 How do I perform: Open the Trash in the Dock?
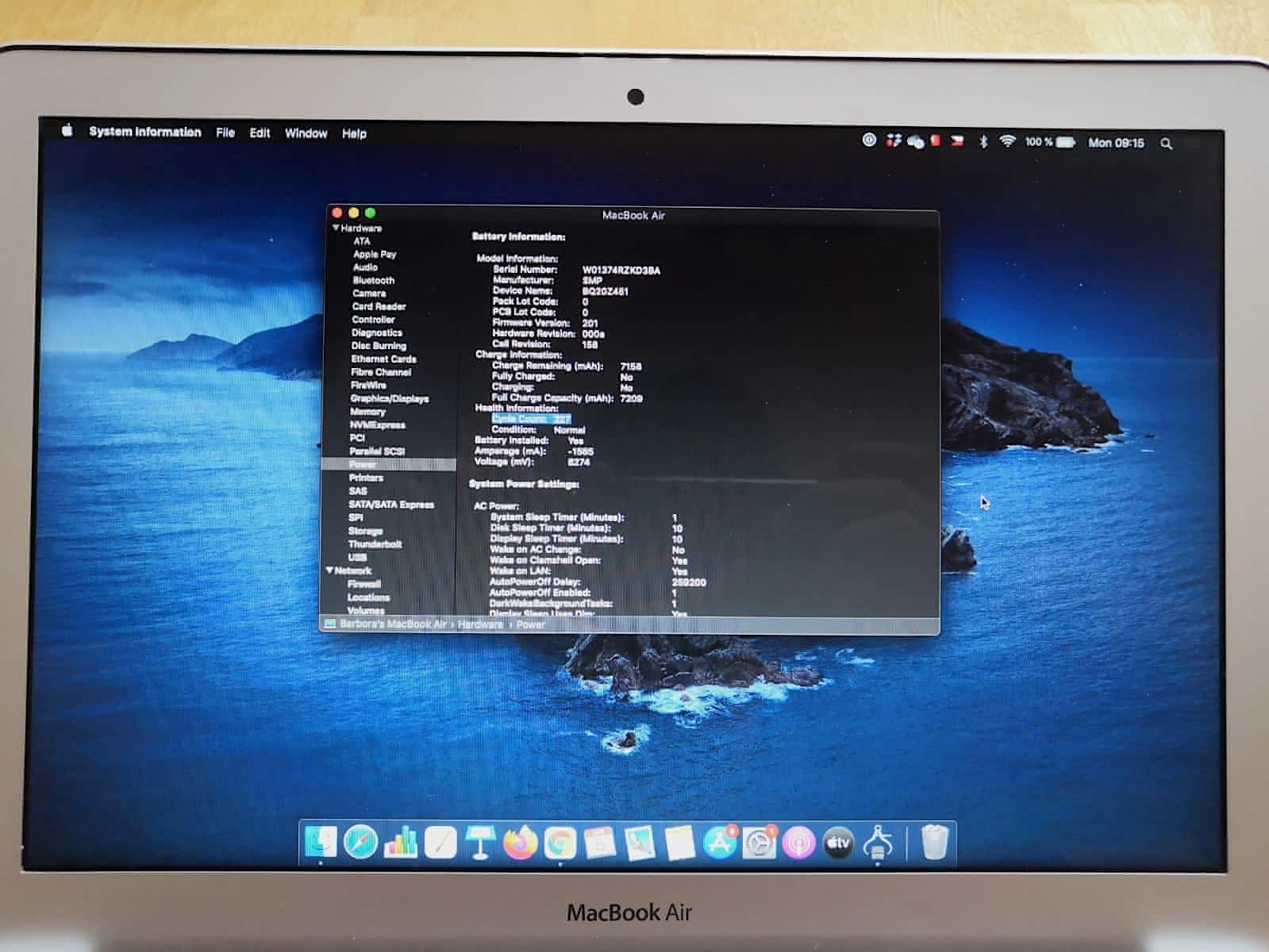pyautogui.click(x=935, y=842)
